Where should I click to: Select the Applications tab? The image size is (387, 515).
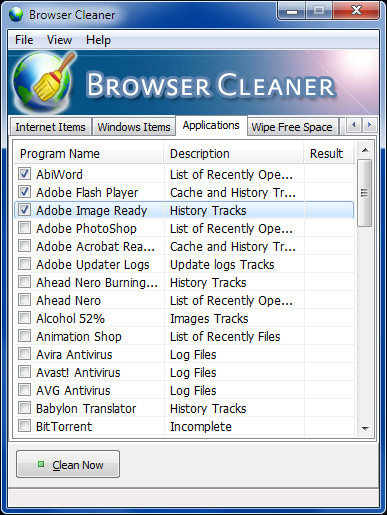211,125
